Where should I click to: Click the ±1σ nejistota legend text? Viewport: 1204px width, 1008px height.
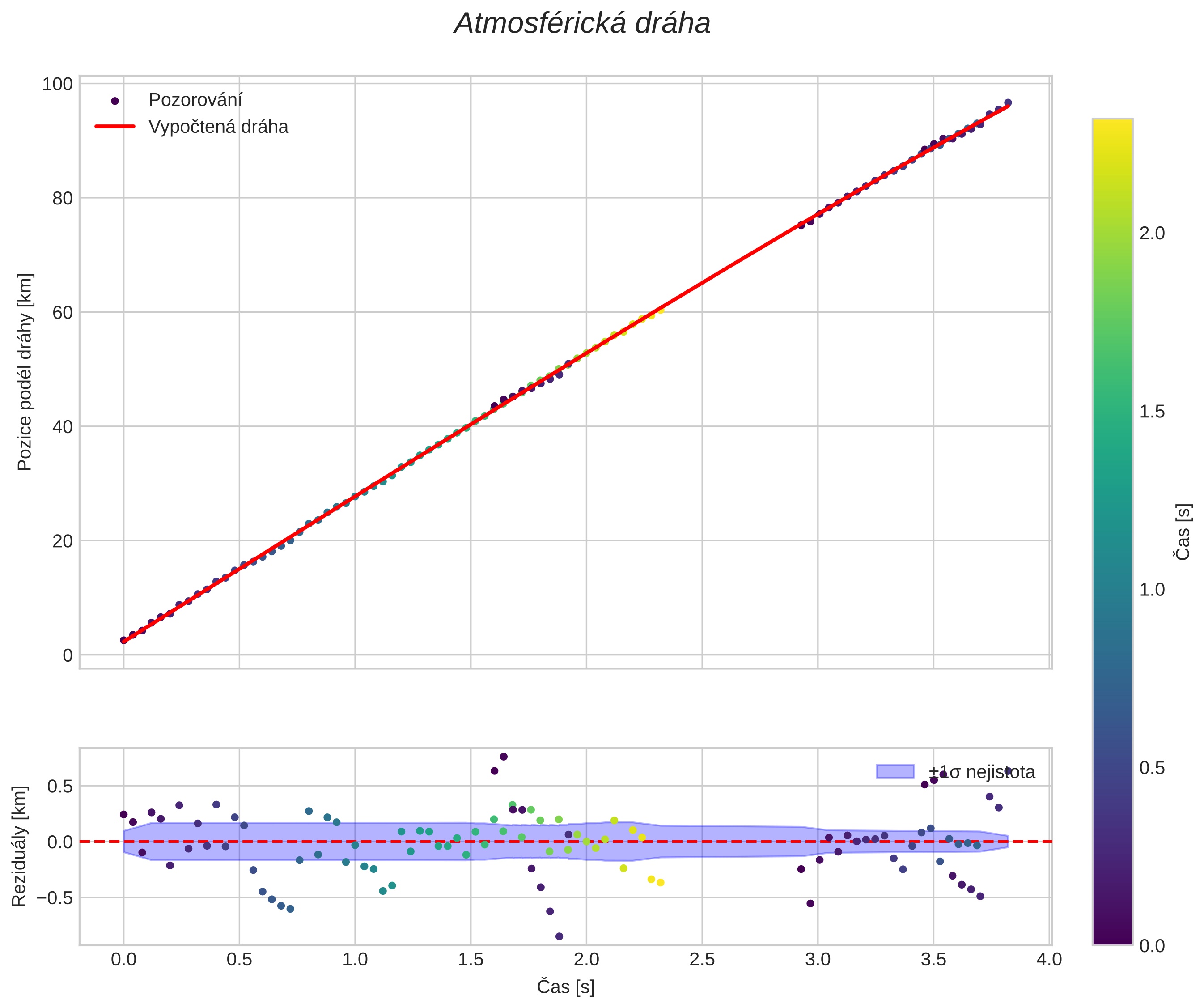tap(982, 772)
